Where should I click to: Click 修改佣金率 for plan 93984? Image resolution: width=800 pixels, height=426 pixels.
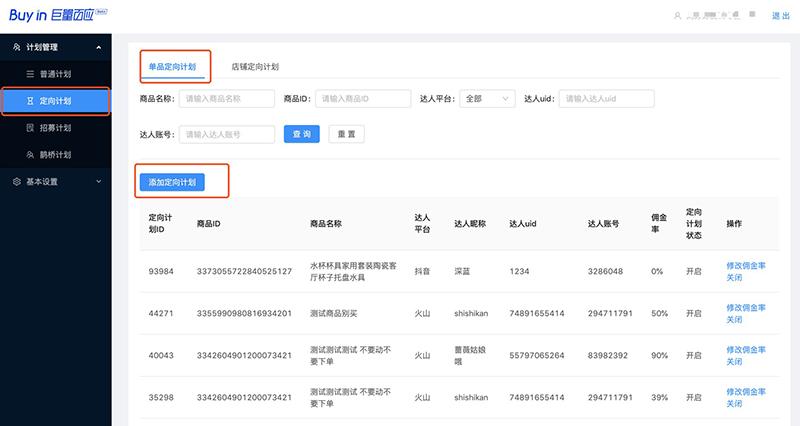746,265
